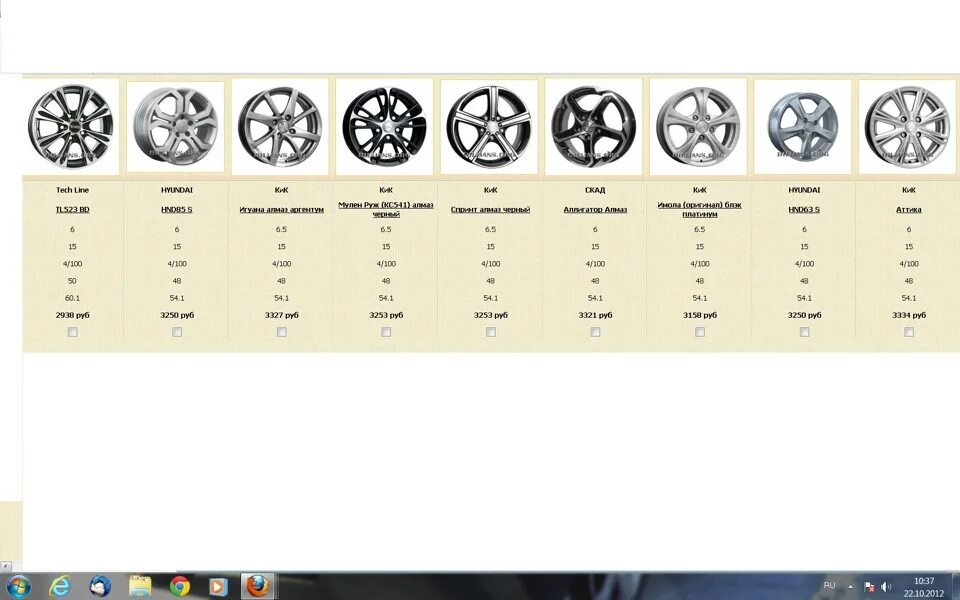
Task: Click the 60.1 hub diameter value
Action: pos(73,298)
